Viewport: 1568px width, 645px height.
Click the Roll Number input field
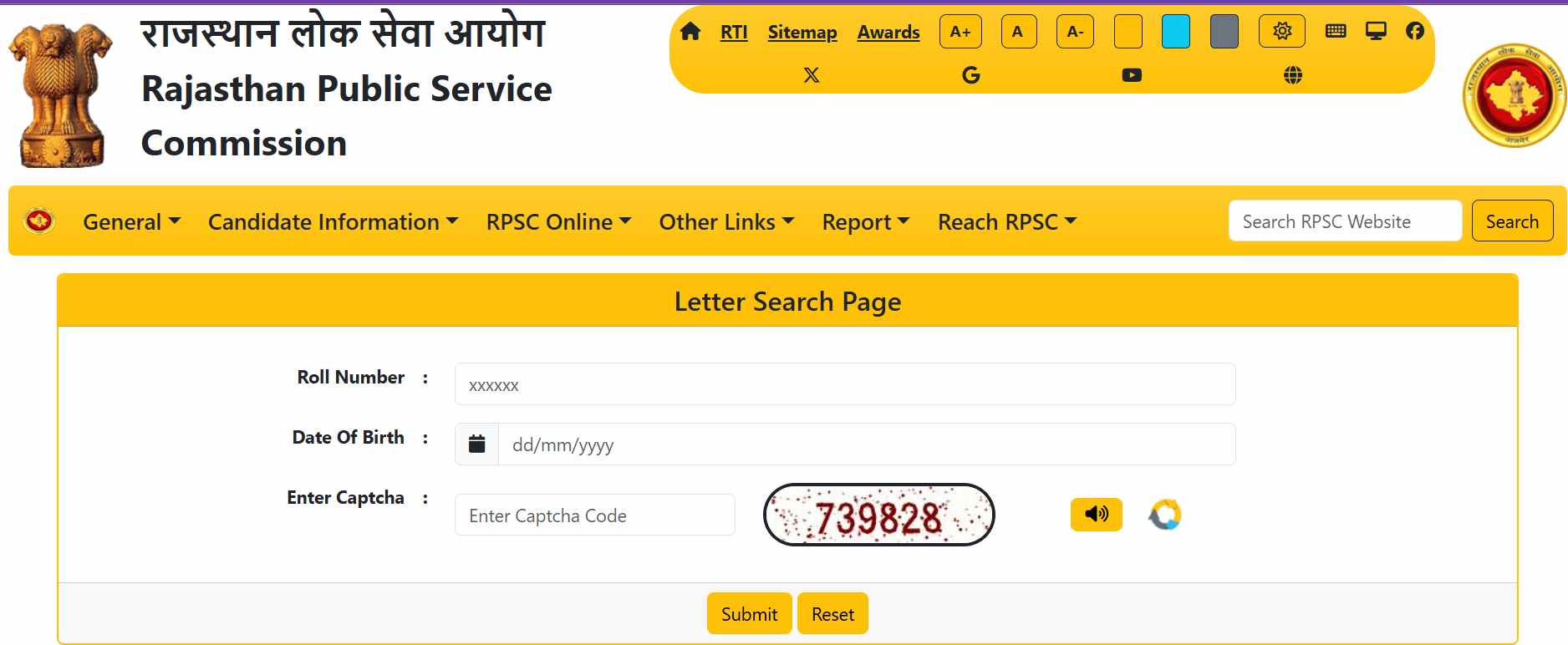tap(845, 384)
